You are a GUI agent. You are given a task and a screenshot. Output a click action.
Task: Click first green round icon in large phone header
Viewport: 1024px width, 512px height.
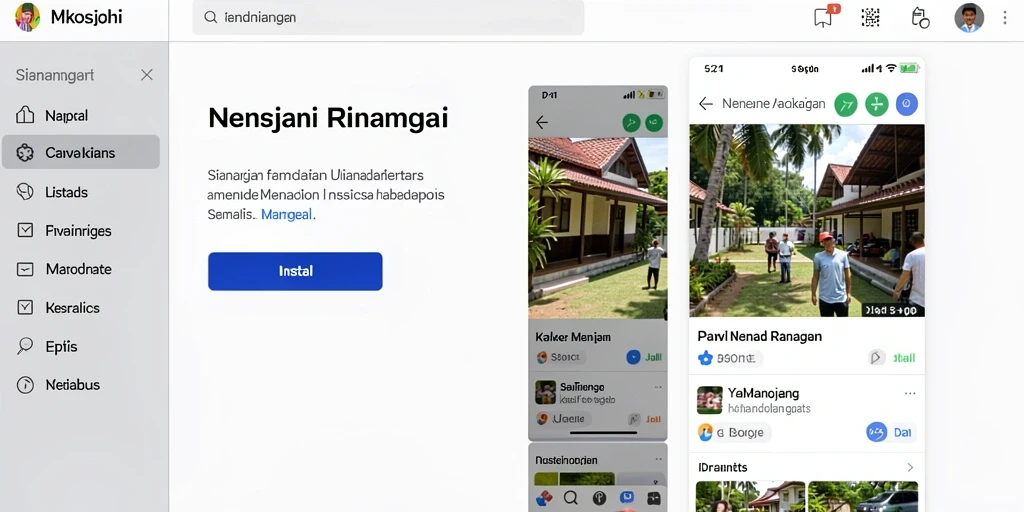click(x=846, y=104)
